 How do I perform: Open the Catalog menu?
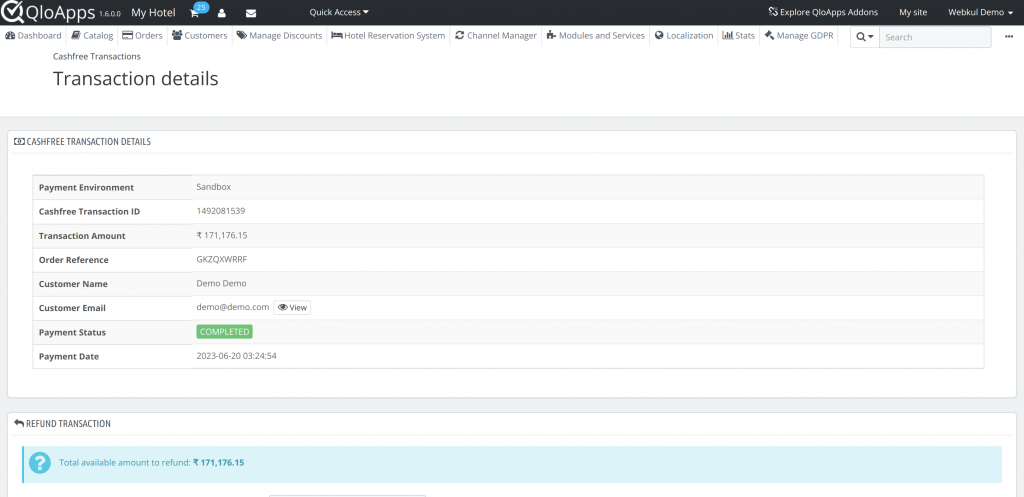[x=92, y=36]
